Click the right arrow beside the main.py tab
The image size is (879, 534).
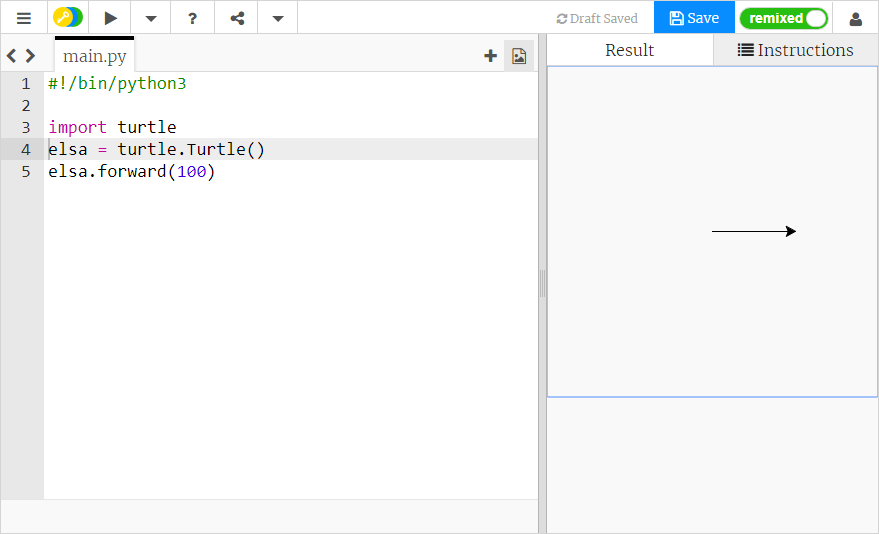pyautogui.click(x=31, y=56)
